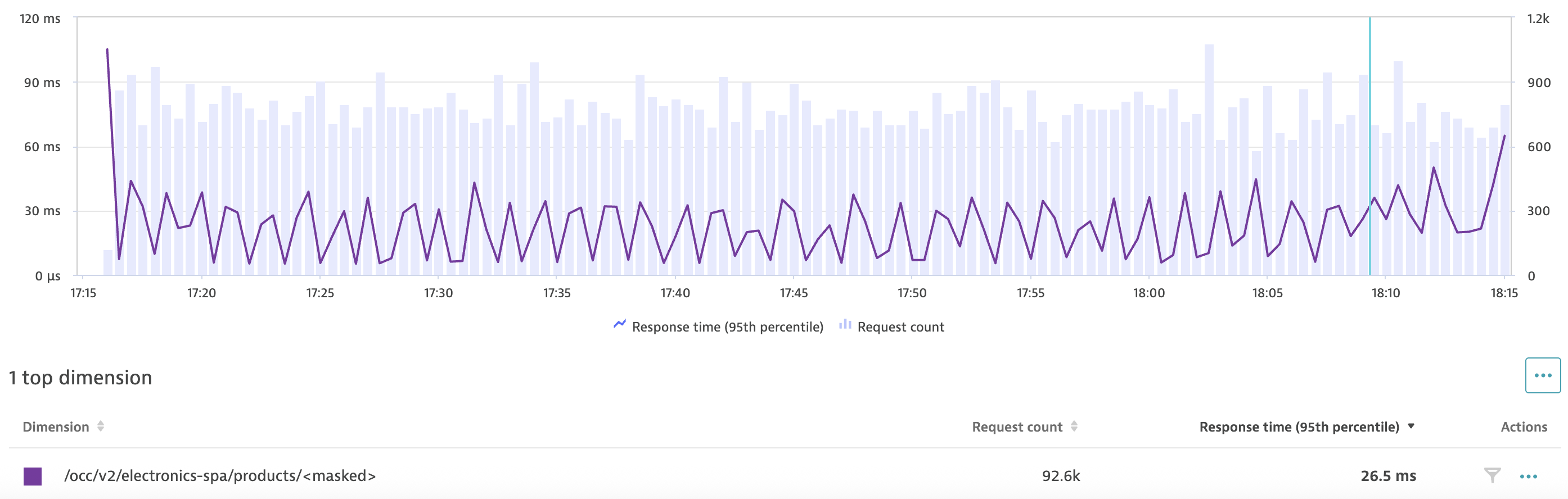Screen dimensions: 1568x499
Task: Toggle Request count series legend label
Action: (900, 327)
